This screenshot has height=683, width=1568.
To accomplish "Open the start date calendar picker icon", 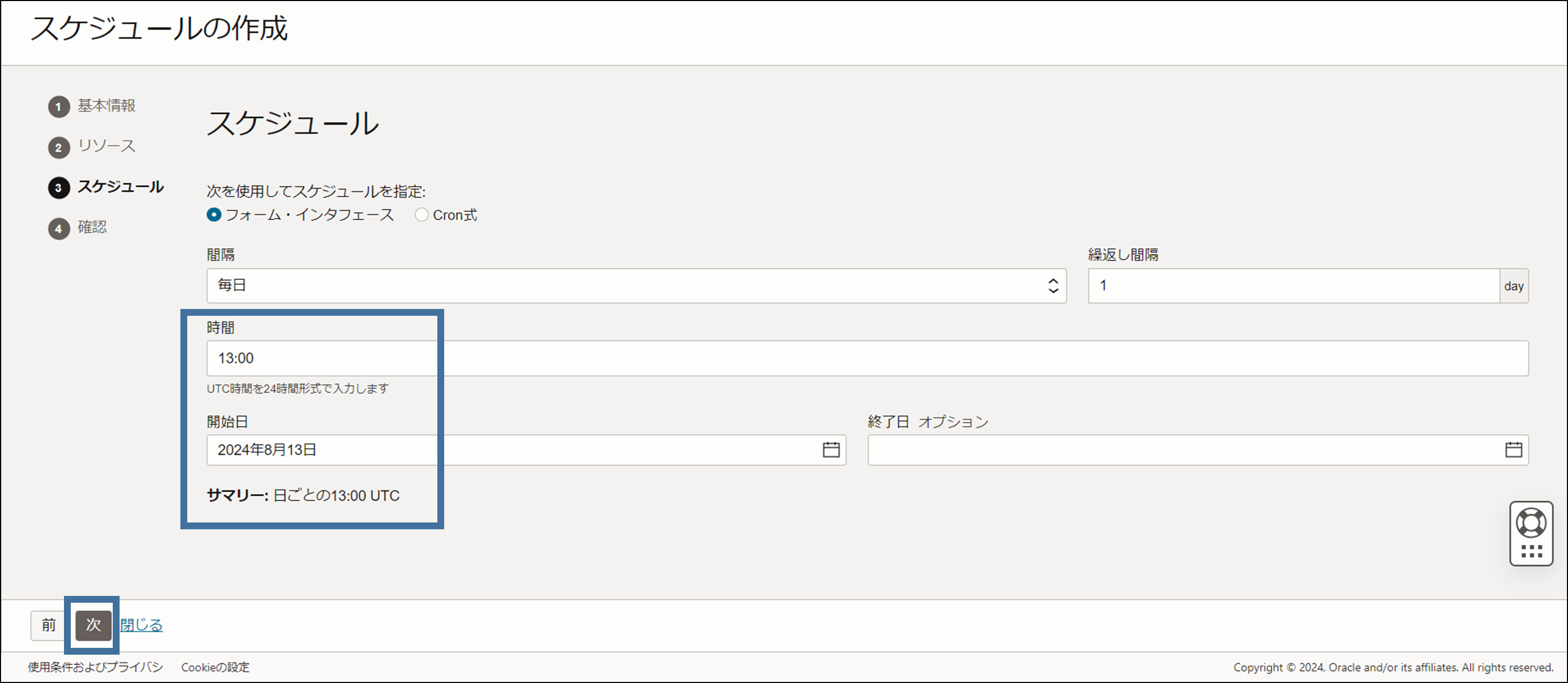I will (831, 450).
